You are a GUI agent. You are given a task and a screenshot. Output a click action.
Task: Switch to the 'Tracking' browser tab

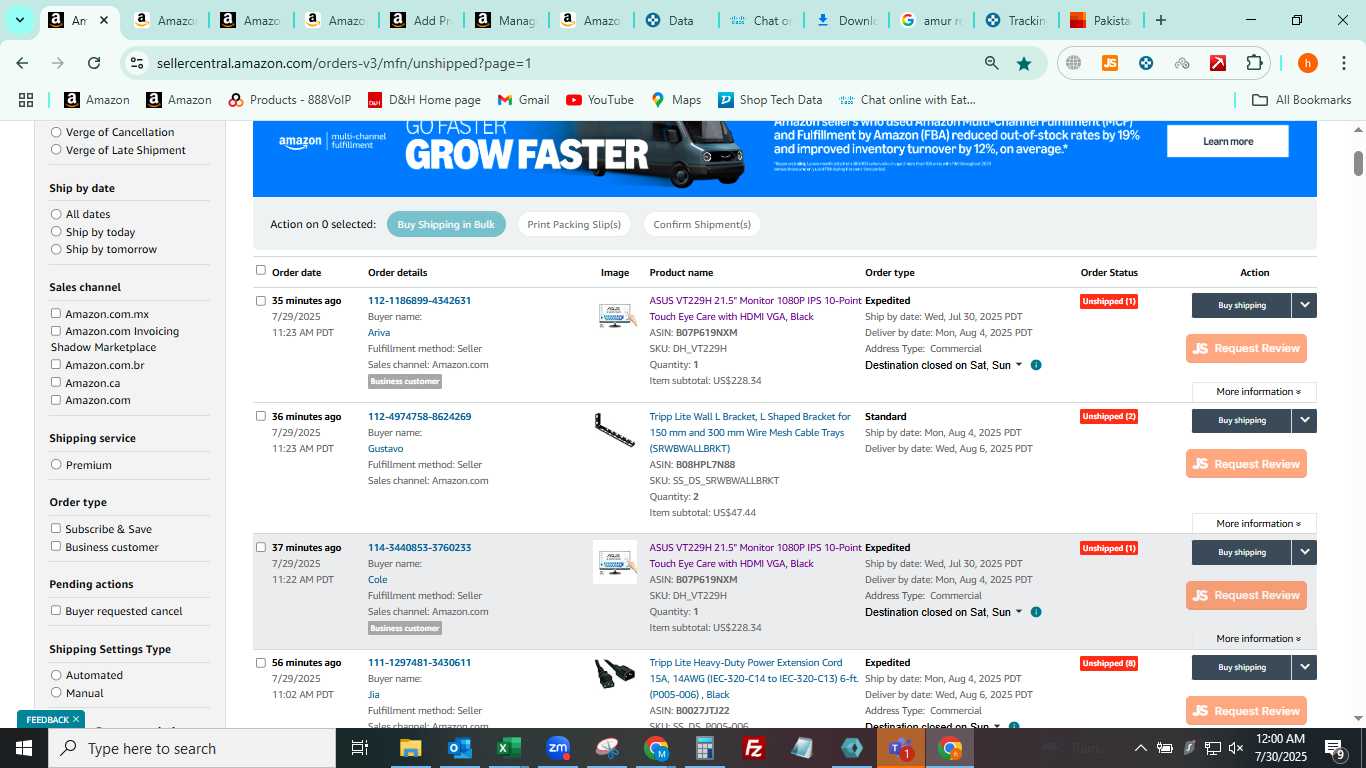coord(1016,20)
